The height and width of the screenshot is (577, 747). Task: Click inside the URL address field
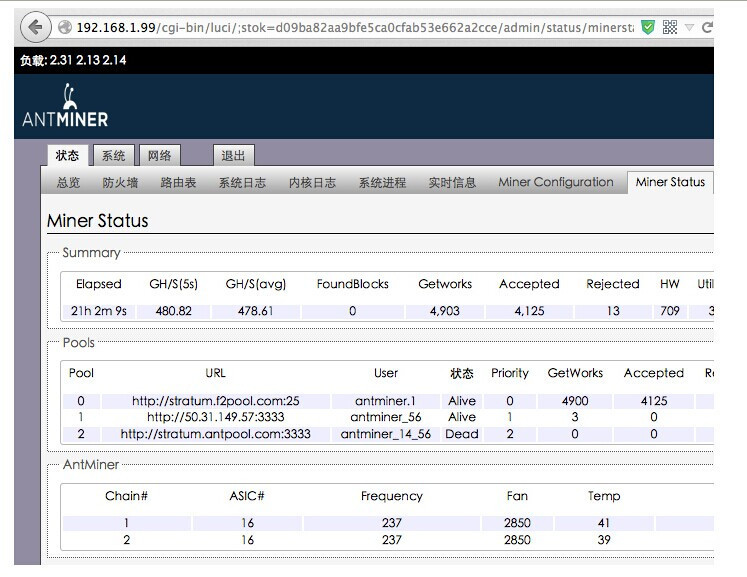(x=350, y=27)
